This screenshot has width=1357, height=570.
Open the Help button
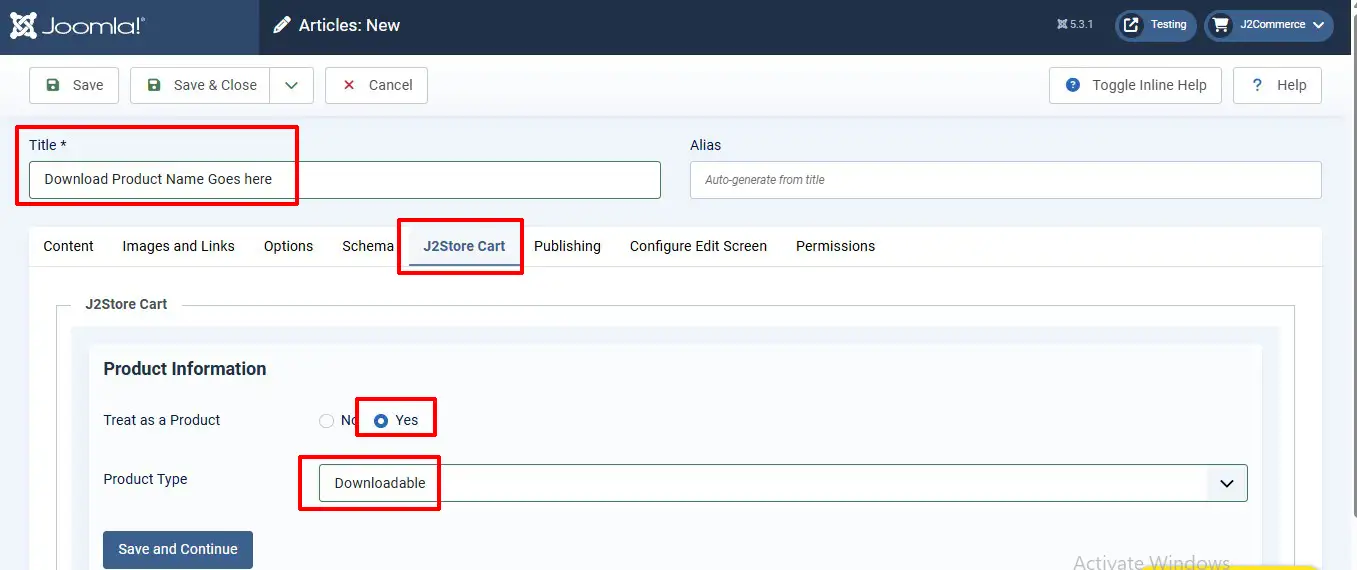[x=1277, y=85]
